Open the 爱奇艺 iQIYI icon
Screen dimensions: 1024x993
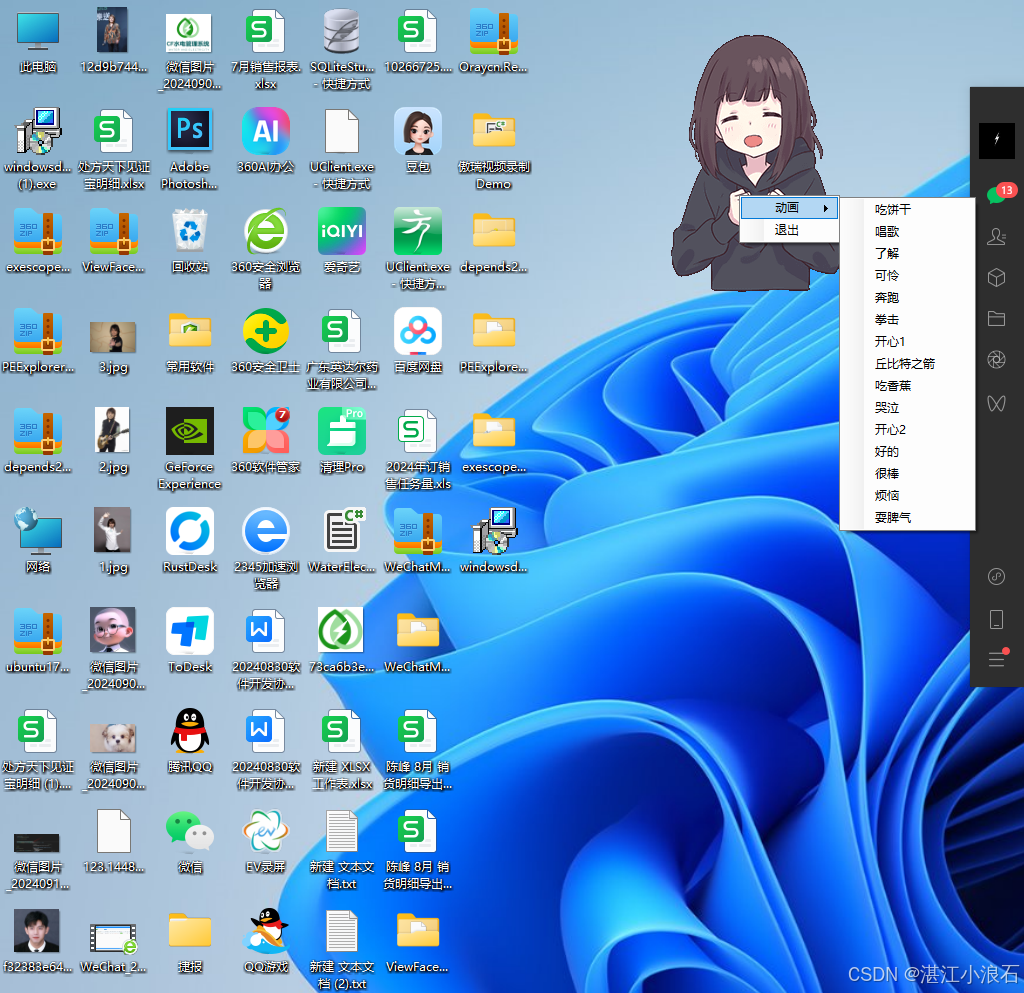(x=342, y=231)
